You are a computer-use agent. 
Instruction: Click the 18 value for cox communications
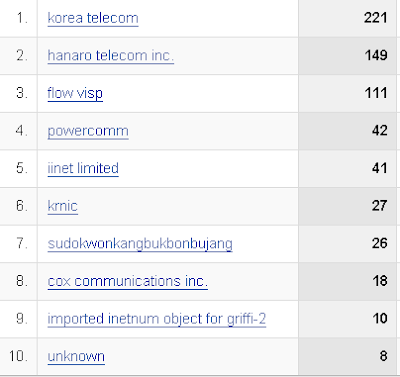click(348, 281)
